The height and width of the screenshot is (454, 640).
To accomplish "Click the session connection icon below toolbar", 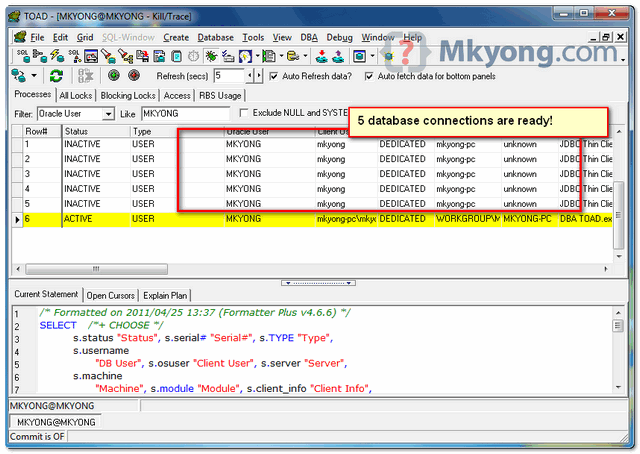I will (x=18, y=76).
